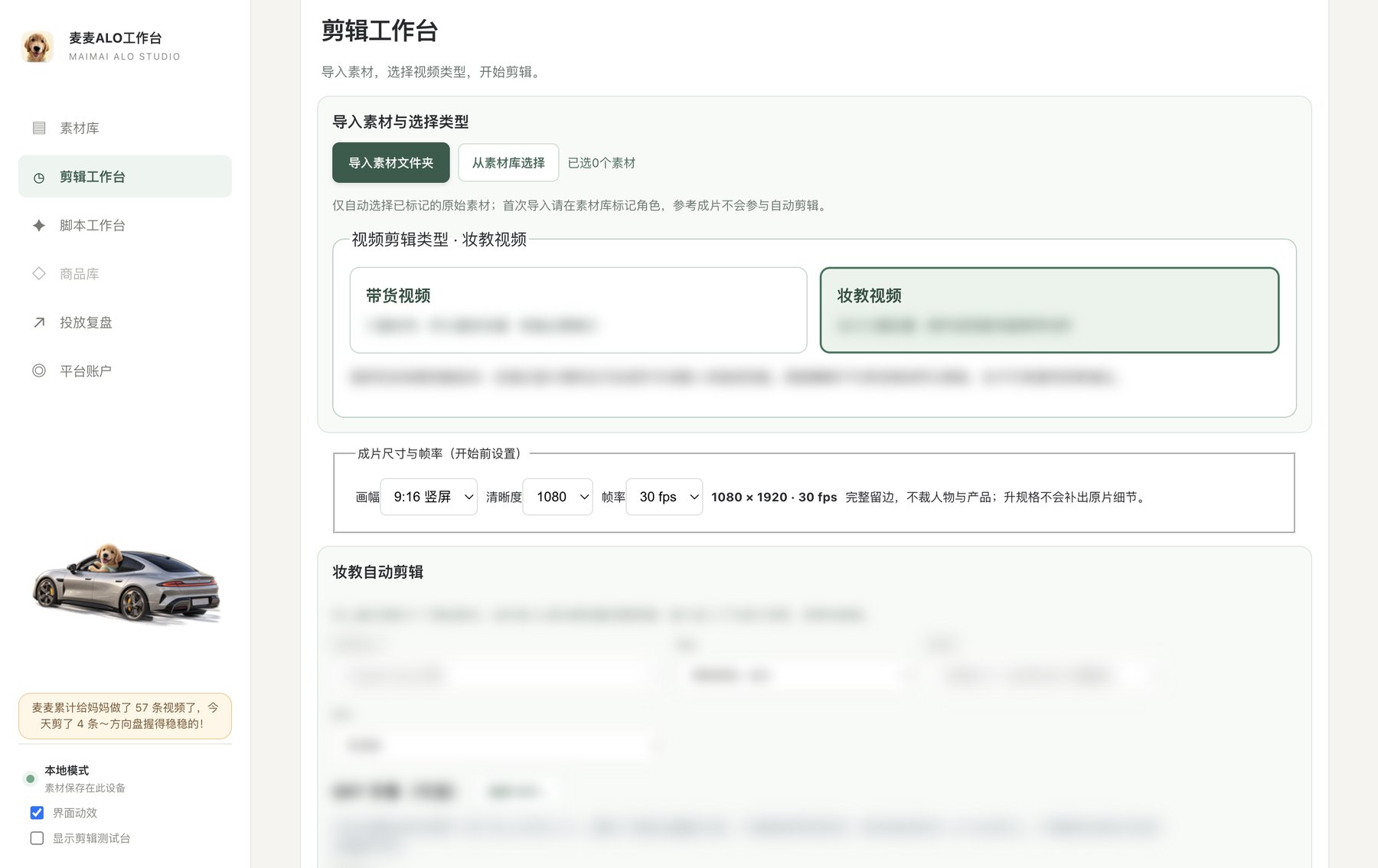The width and height of the screenshot is (1378, 868).
Task: Switch to 脚本工作台 menu item
Action: point(125,225)
